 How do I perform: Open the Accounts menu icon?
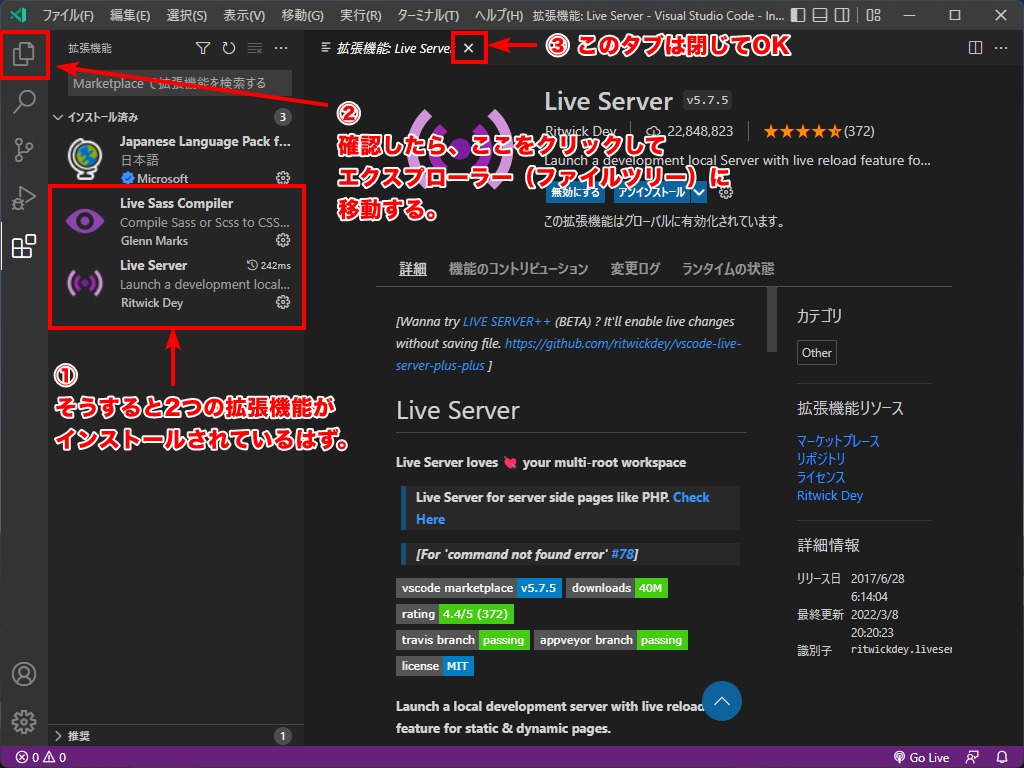coord(24,673)
